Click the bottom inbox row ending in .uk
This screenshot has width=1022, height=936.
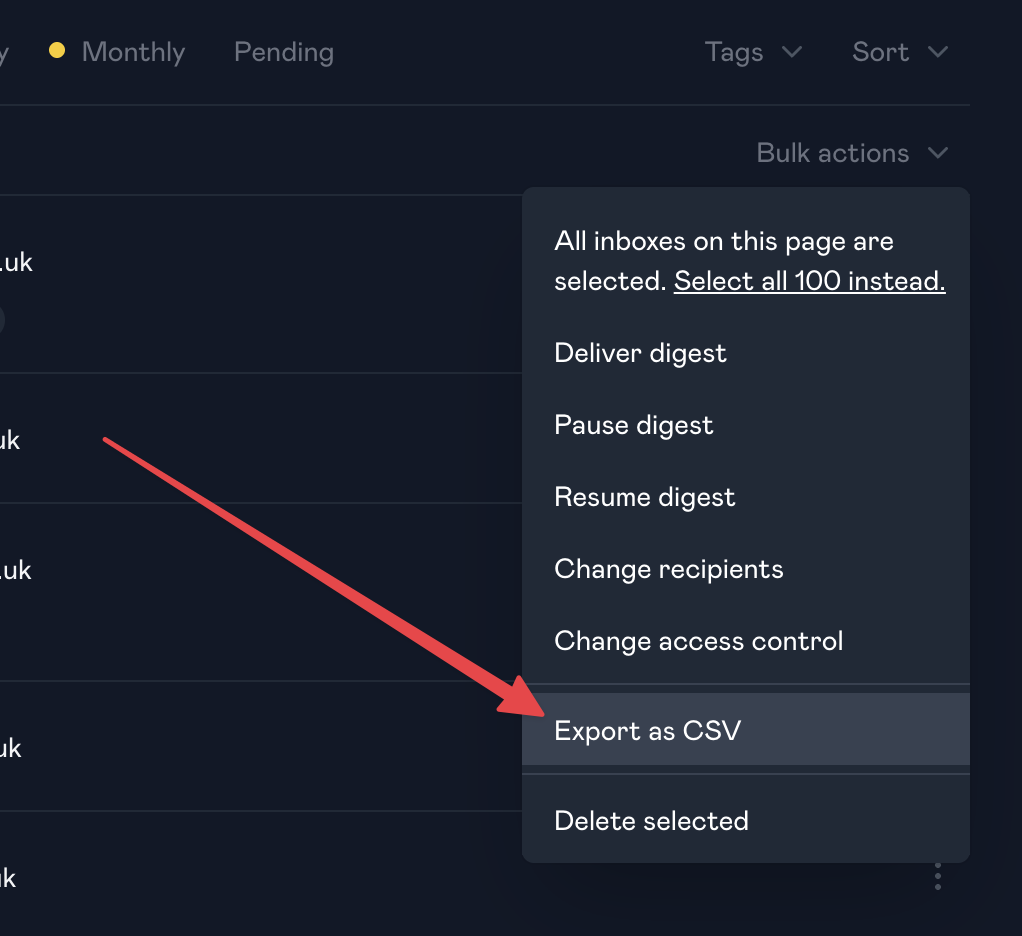(8, 878)
